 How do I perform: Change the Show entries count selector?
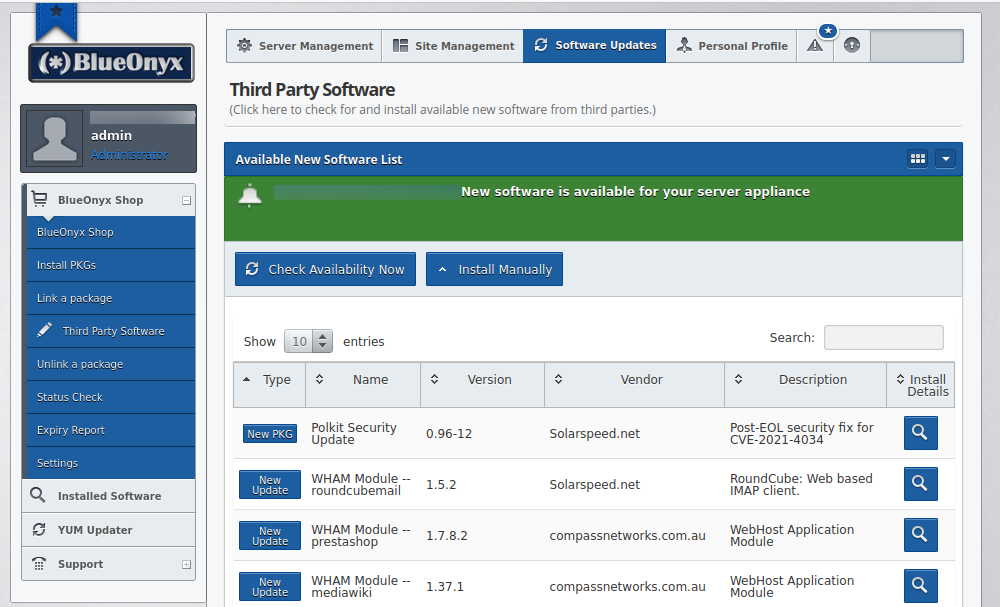308,341
